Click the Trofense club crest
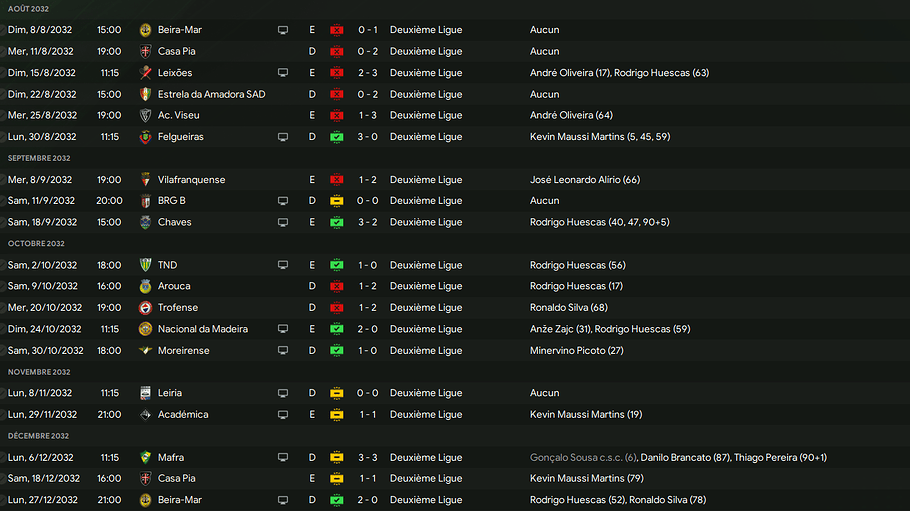The image size is (910, 511). [x=145, y=308]
